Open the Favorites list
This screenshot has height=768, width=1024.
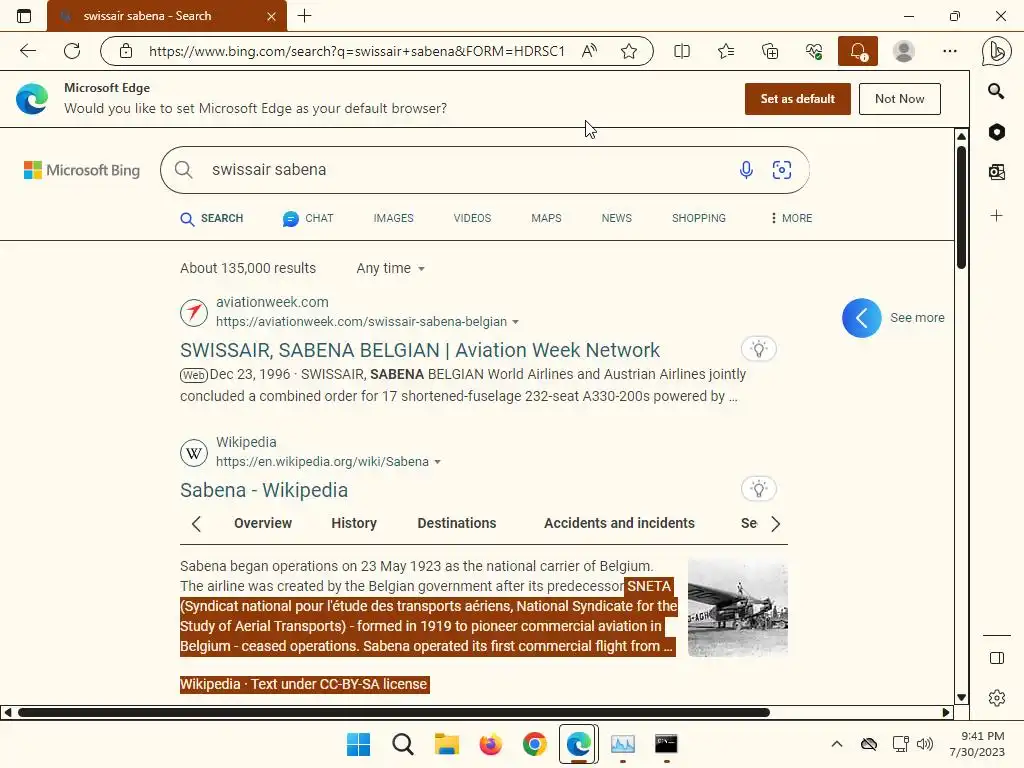[726, 51]
